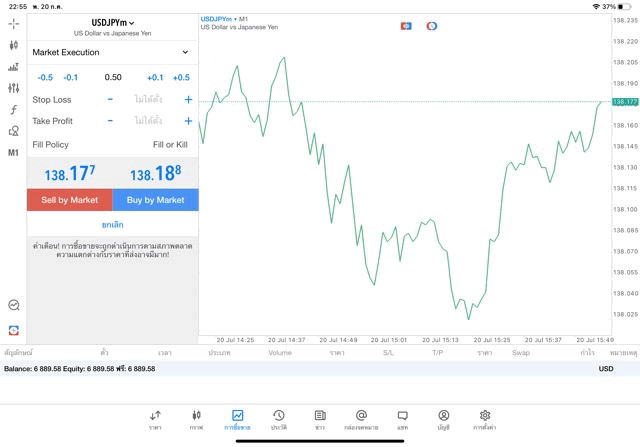This screenshot has height=447, width=640.
Task: Open drawing objects shapes icon
Action: (13, 131)
